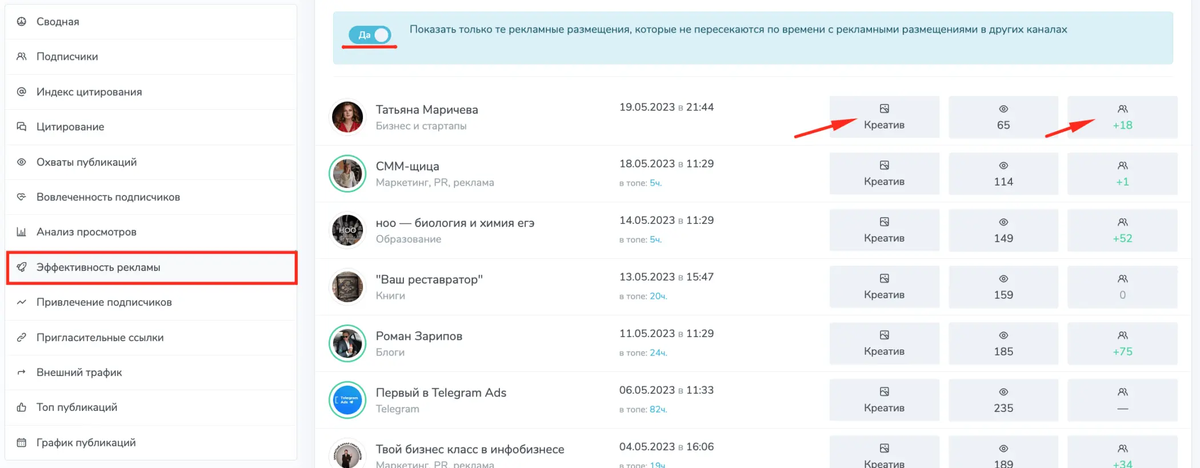The height and width of the screenshot is (468, 1200).
Task: Click Роман Зарипов avatar
Action: pyautogui.click(x=348, y=343)
